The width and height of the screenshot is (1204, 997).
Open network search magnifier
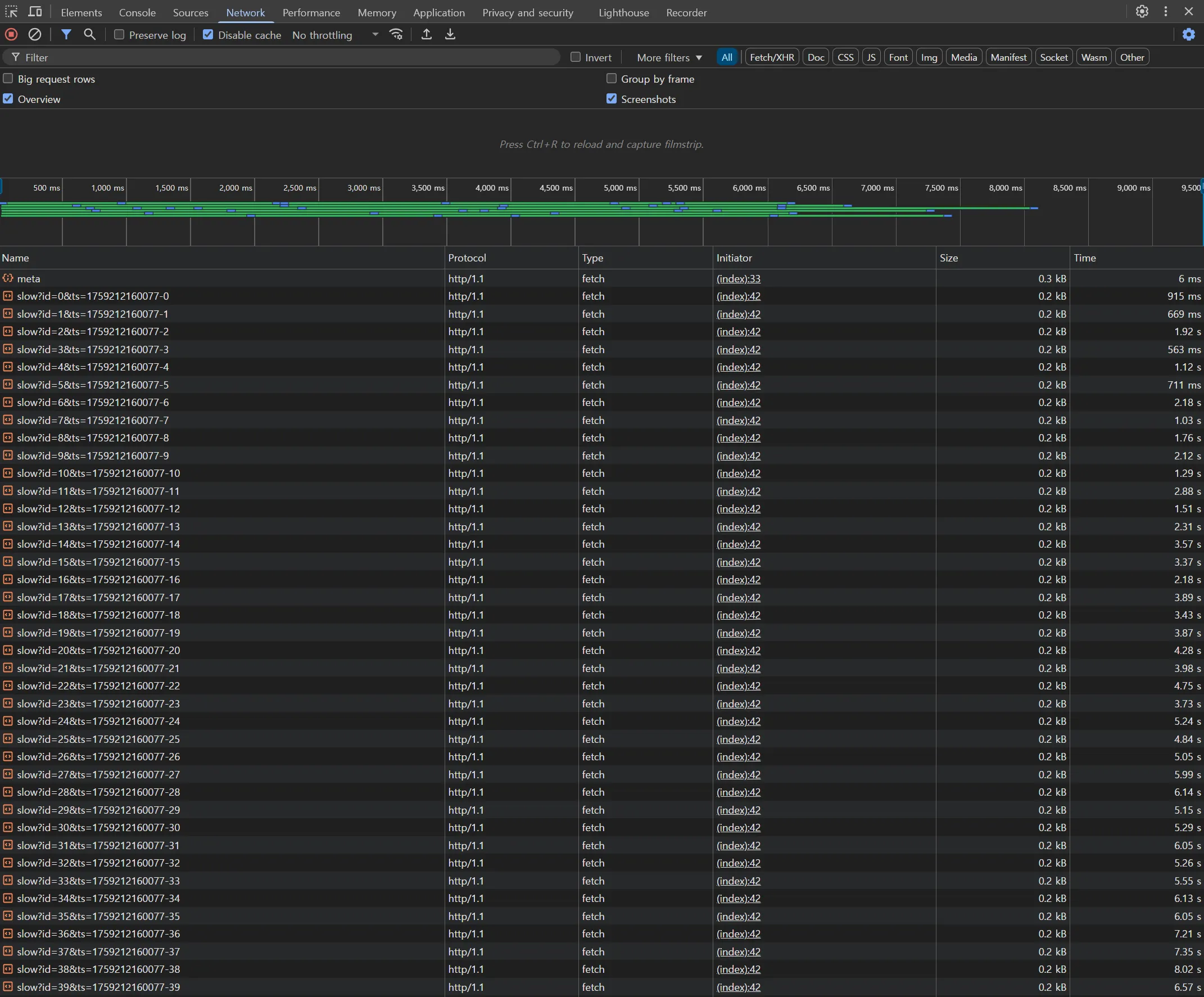[89, 34]
